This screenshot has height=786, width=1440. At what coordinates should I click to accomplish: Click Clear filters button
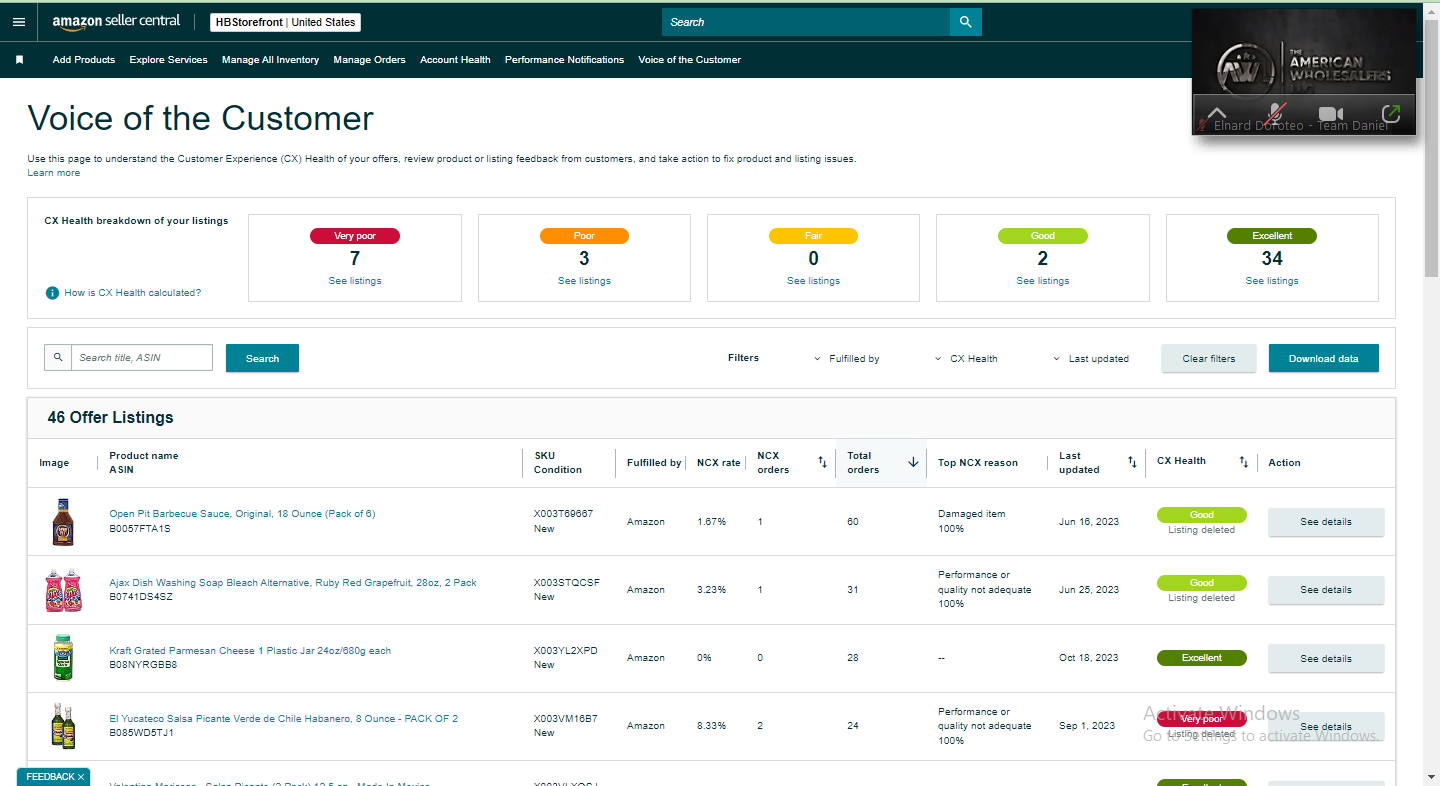(1209, 358)
